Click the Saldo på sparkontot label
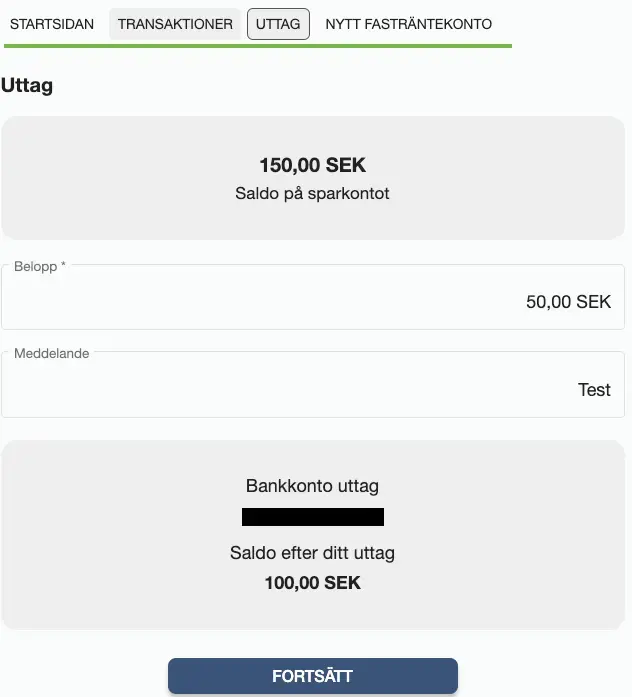Screen dimensions: 632x697 (312, 193)
